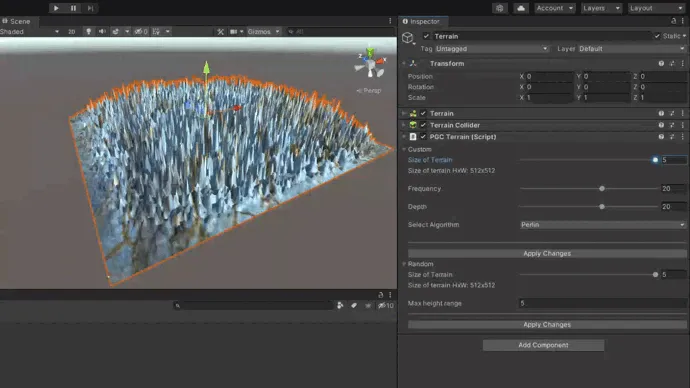Viewport: 690px width, 388px height.
Task: Adjust the Custom Size of Terrain slider
Action: (x=655, y=160)
